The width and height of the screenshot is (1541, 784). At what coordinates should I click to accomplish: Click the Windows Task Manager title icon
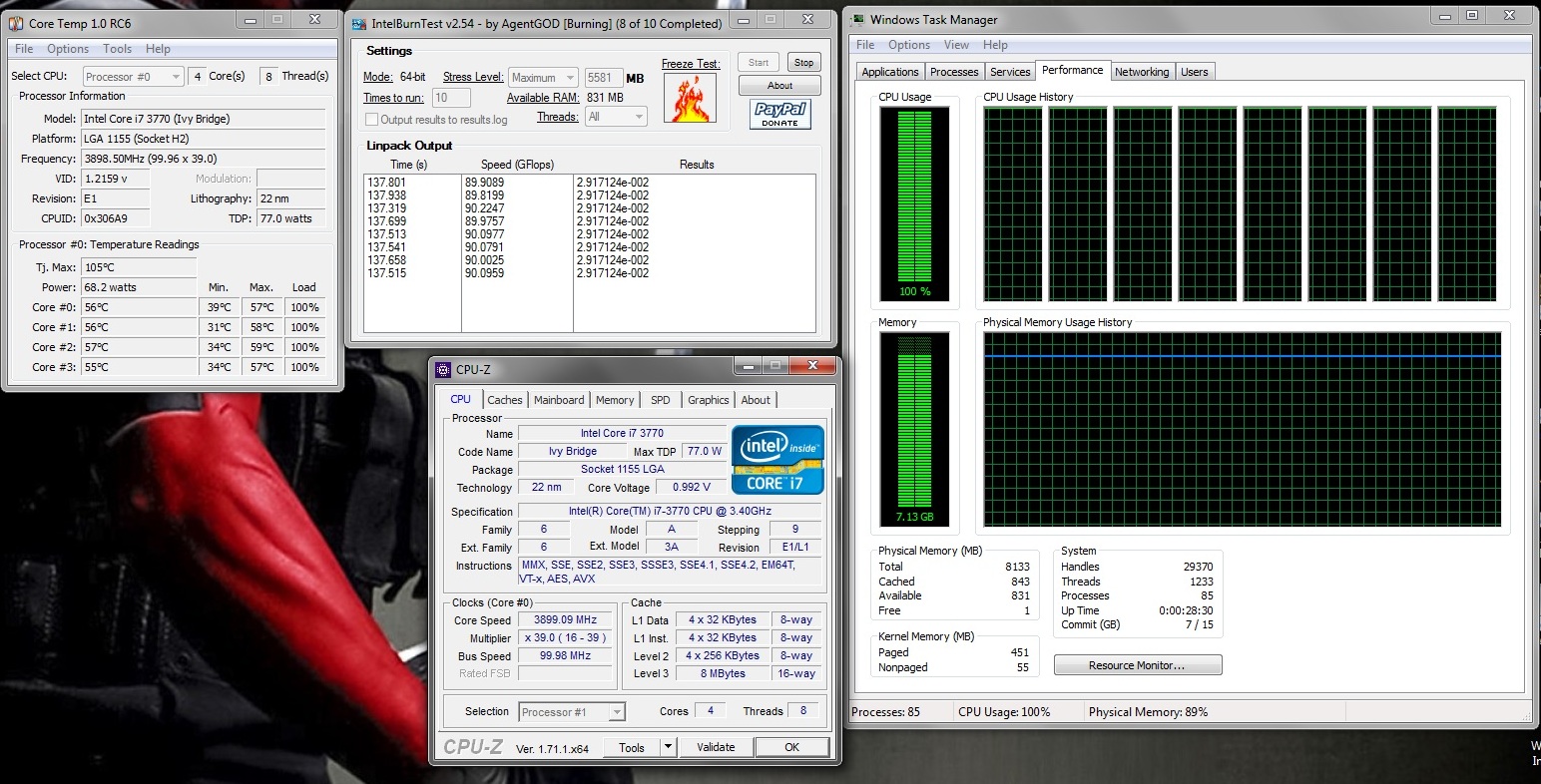click(x=857, y=19)
